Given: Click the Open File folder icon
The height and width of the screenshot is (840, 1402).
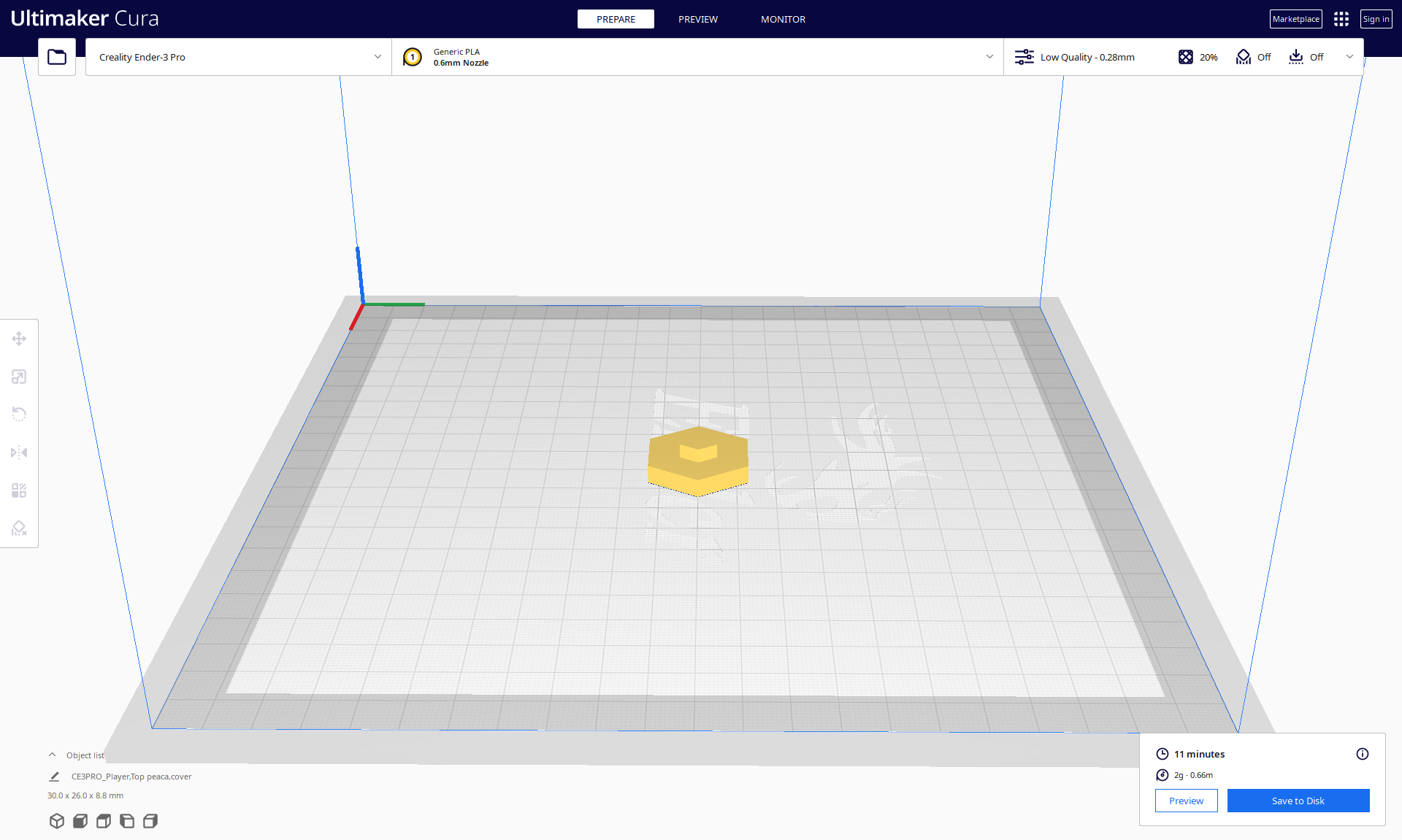Looking at the screenshot, I should (x=57, y=57).
